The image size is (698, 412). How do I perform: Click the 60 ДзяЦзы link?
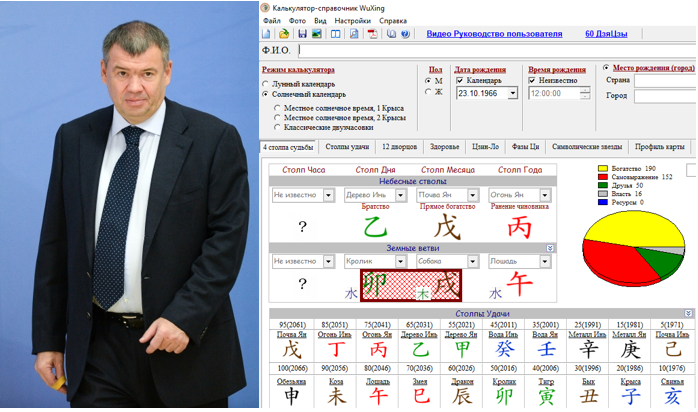pyautogui.click(x=604, y=34)
